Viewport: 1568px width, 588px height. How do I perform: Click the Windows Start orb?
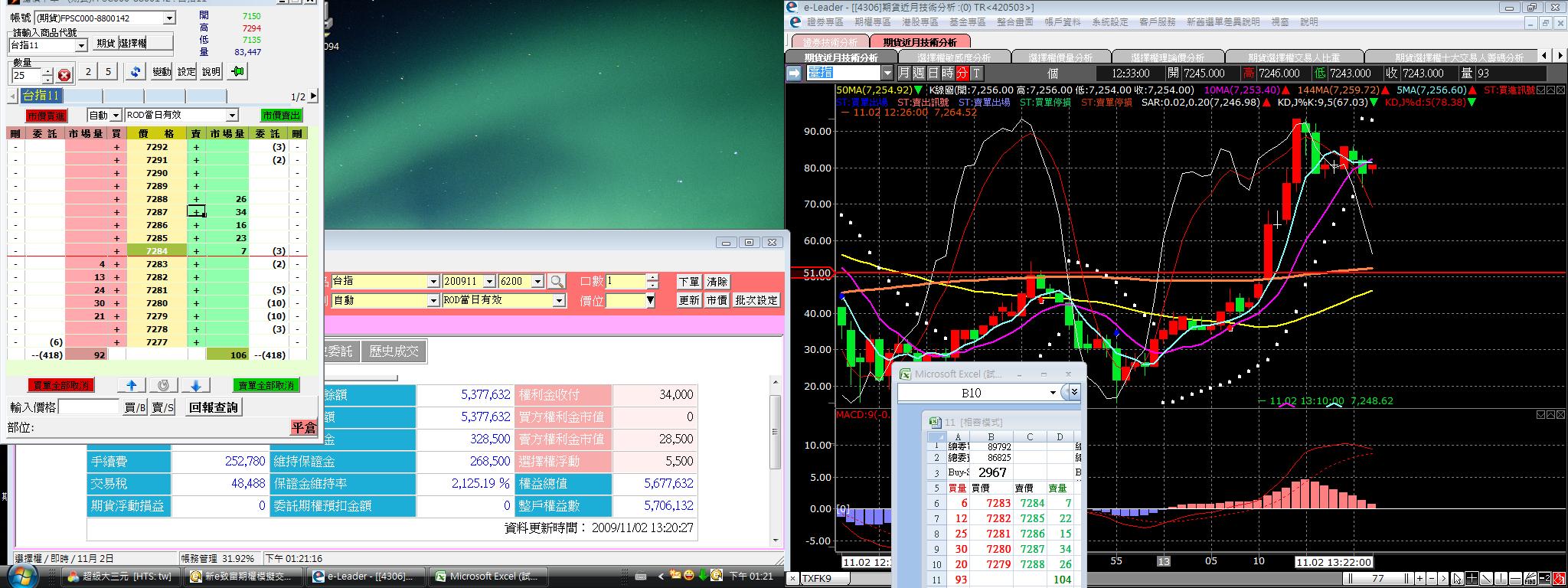22,576
